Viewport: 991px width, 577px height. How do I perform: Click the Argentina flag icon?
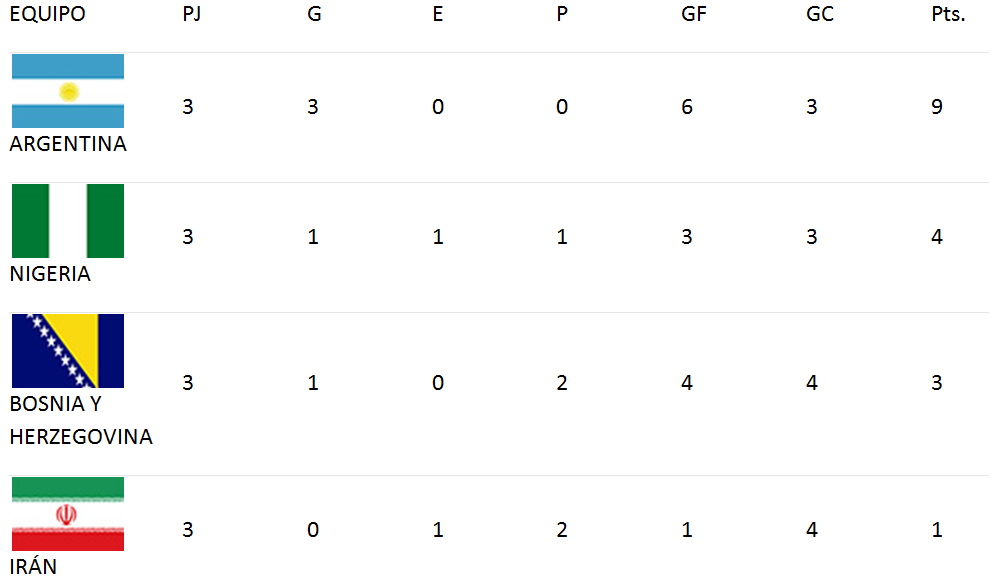click(68, 91)
